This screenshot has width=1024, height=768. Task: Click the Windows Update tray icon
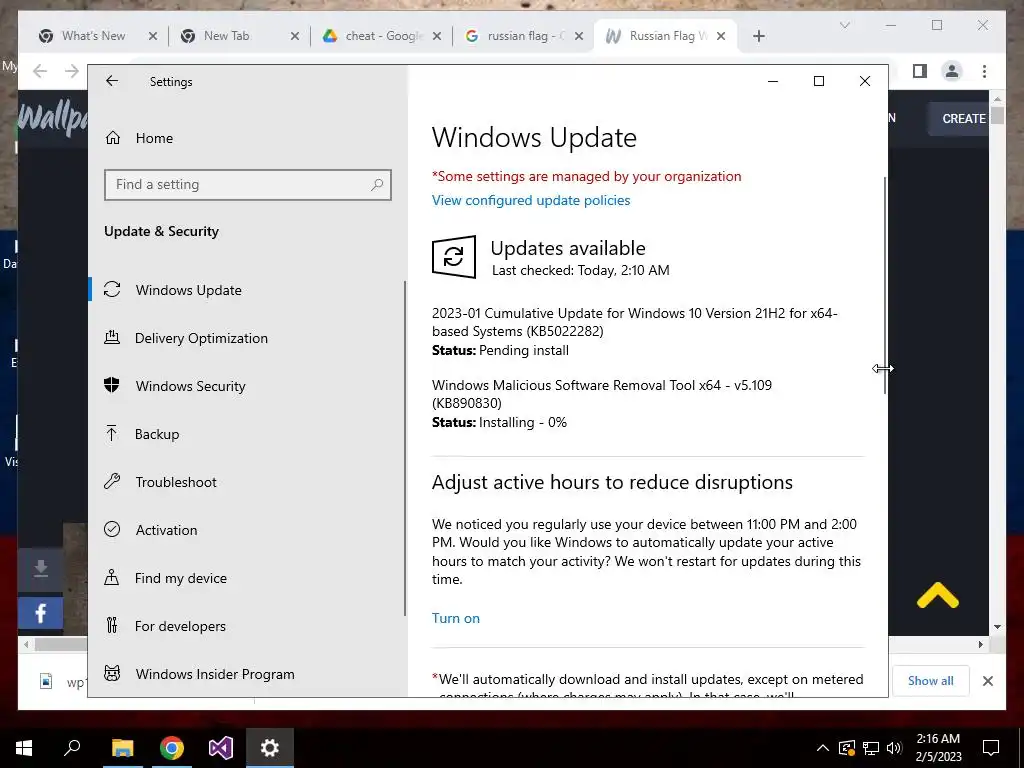pyautogui.click(x=847, y=748)
